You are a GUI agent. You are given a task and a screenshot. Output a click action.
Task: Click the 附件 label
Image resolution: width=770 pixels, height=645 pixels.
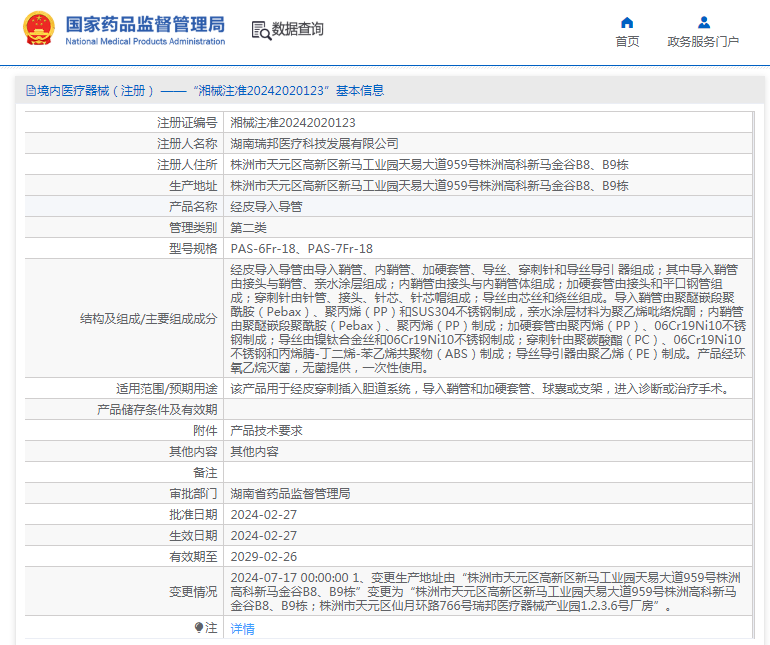point(205,431)
